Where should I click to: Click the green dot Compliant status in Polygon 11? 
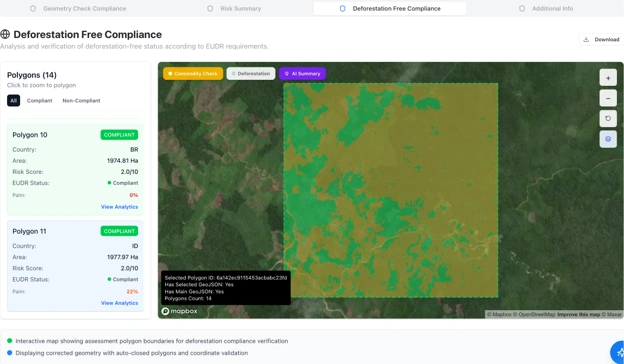coord(123,279)
